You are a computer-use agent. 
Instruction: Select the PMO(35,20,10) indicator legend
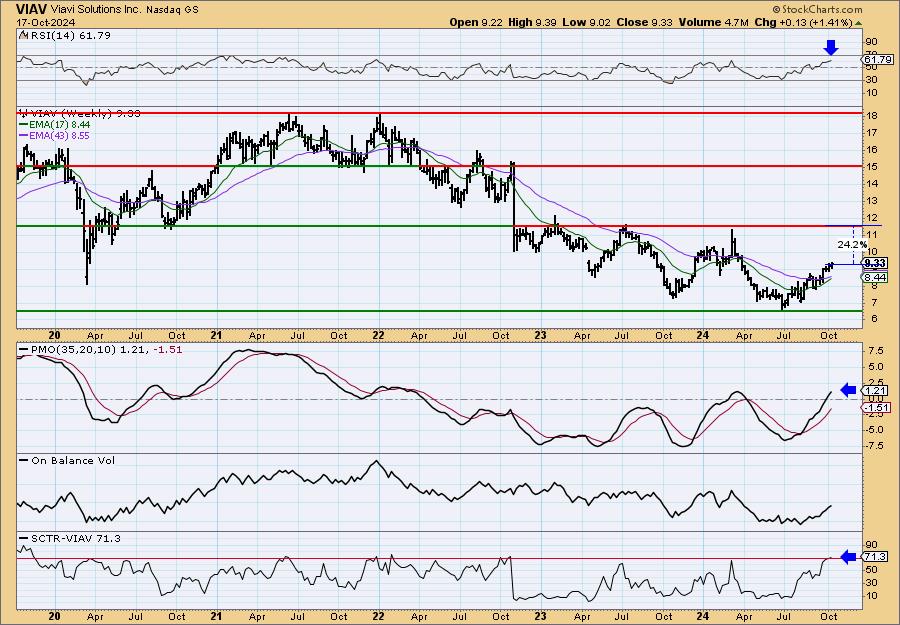click(100, 349)
